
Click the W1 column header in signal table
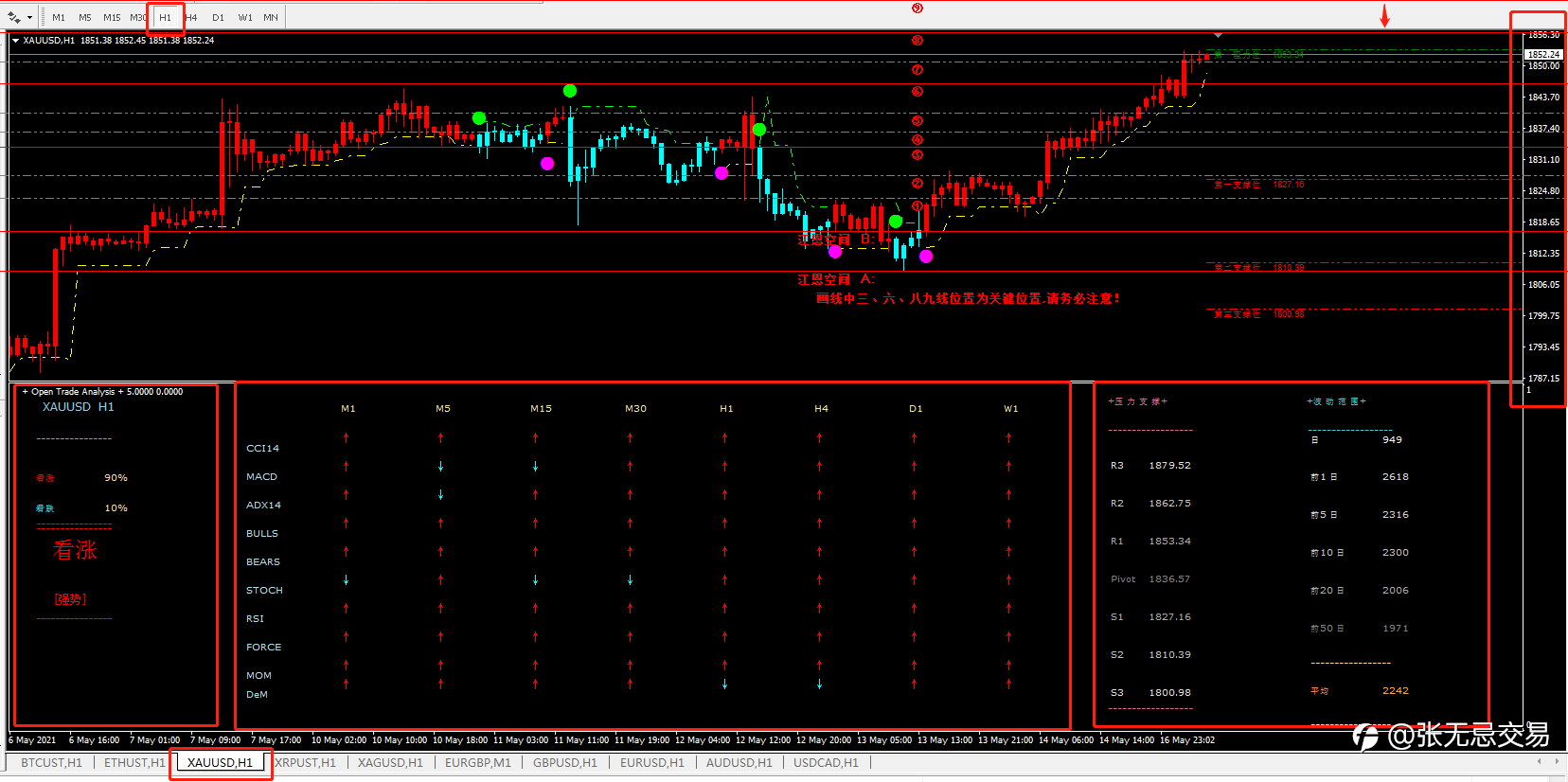(x=1011, y=408)
